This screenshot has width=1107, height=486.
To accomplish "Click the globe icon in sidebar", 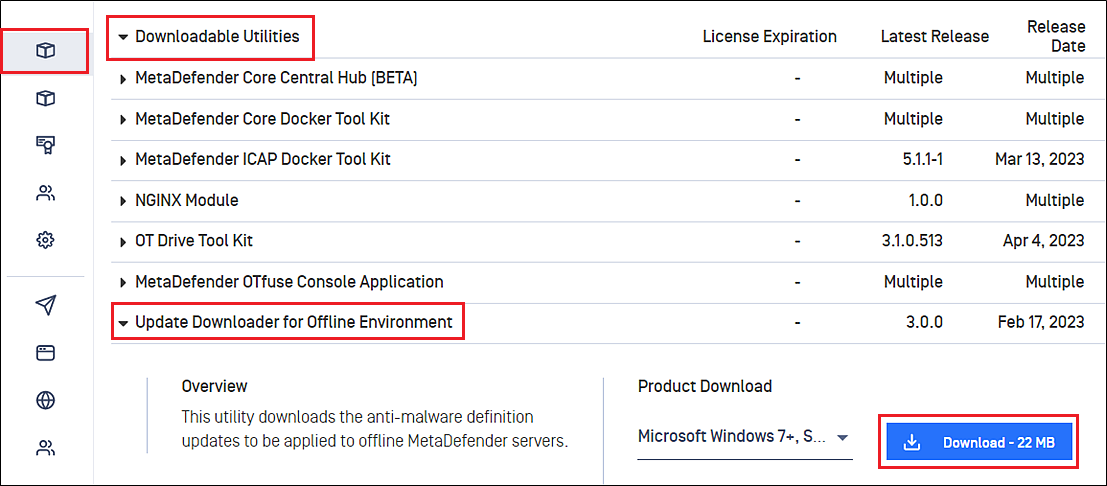I will coord(45,401).
